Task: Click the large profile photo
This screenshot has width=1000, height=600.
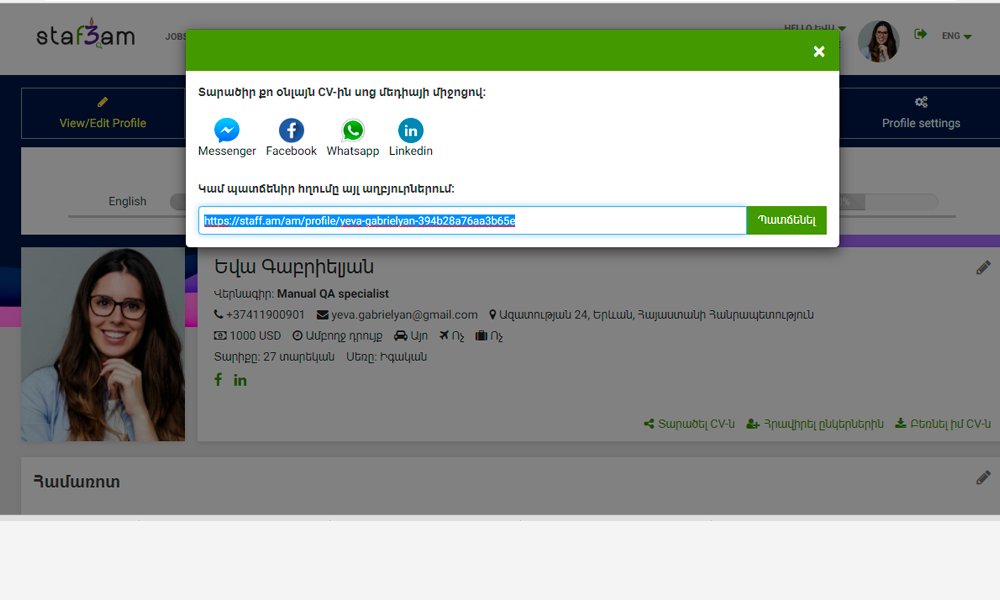Action: [103, 344]
